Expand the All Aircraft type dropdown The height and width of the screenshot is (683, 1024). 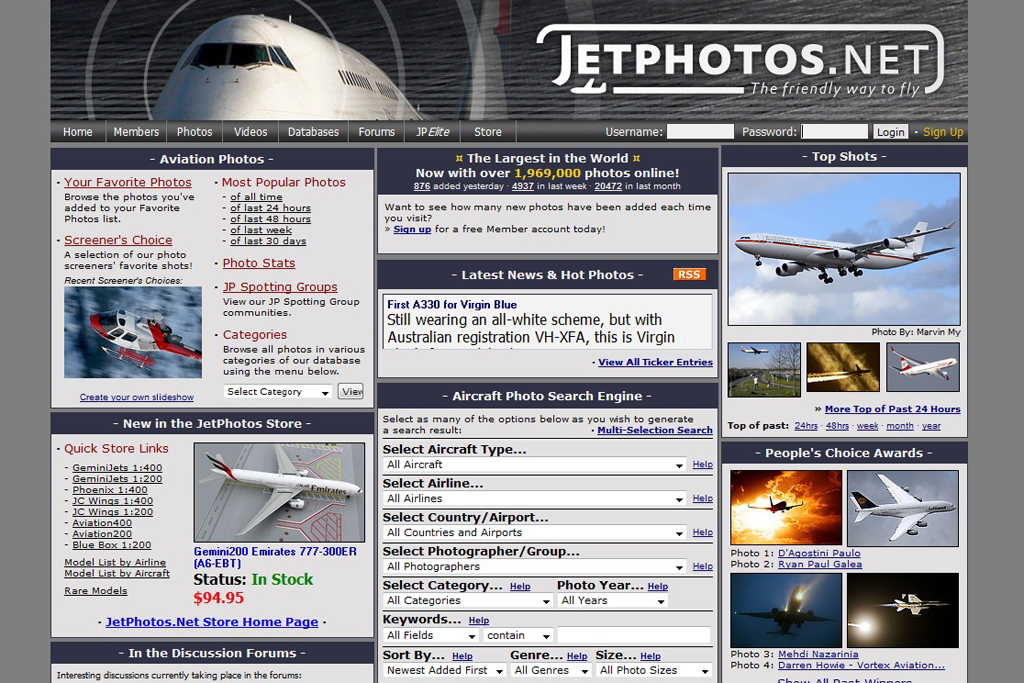(x=535, y=465)
